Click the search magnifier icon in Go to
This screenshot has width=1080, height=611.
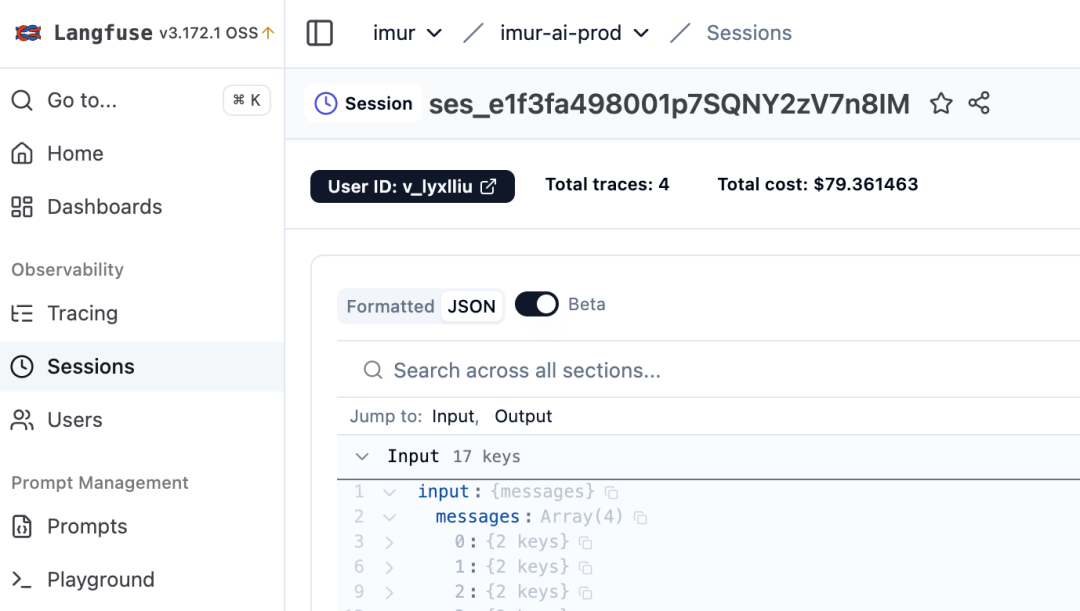pos(22,101)
